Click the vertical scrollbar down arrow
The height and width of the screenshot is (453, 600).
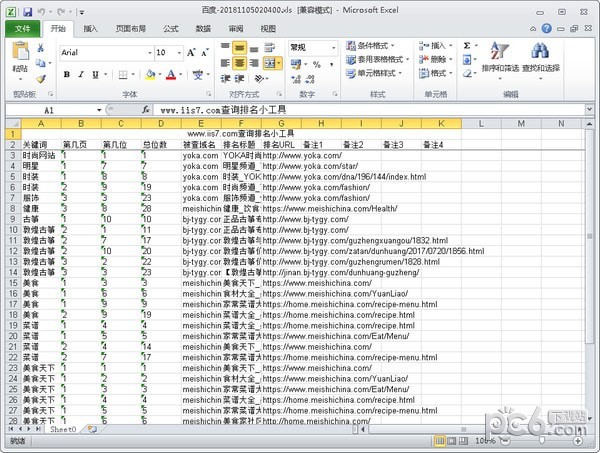pyautogui.click(x=589, y=418)
